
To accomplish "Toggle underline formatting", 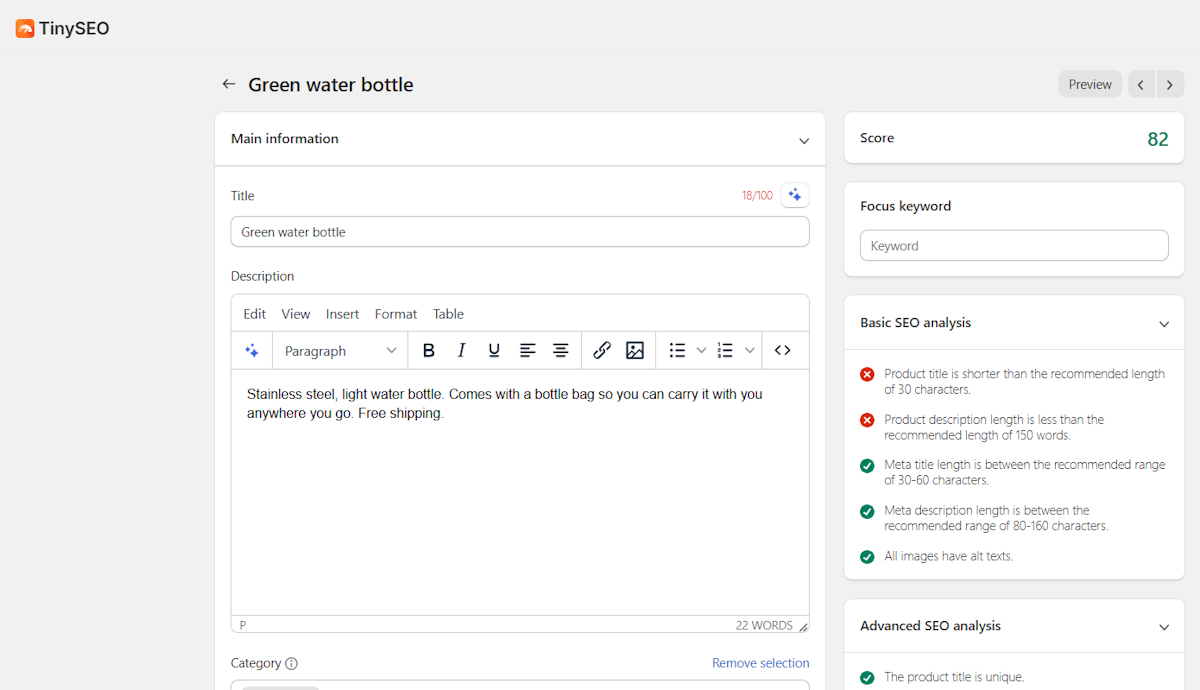I will [494, 351].
